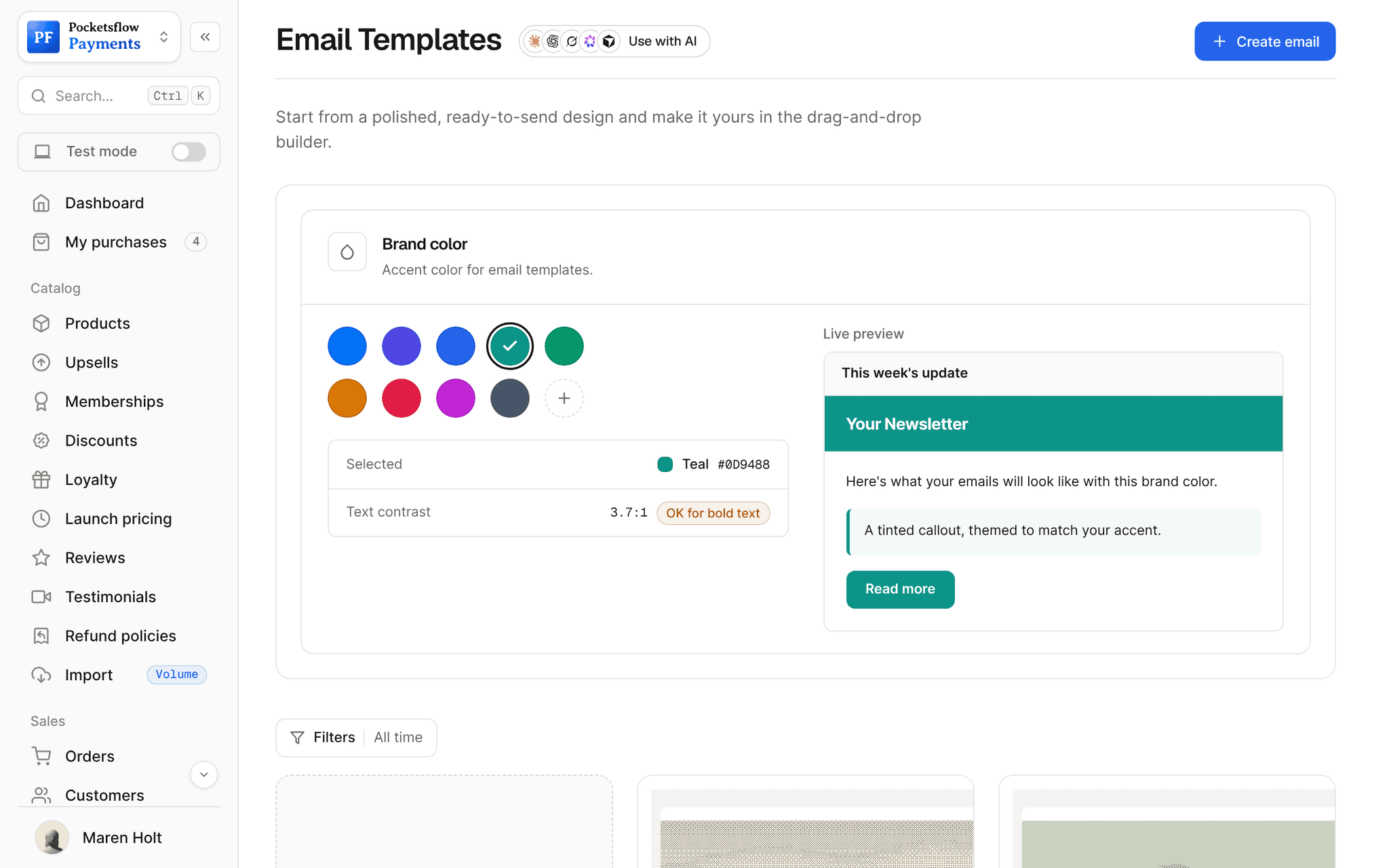Open the Pocketsflow Payments workspace switcher
Image resolution: width=1389 pixels, height=868 pixels.
pos(99,37)
